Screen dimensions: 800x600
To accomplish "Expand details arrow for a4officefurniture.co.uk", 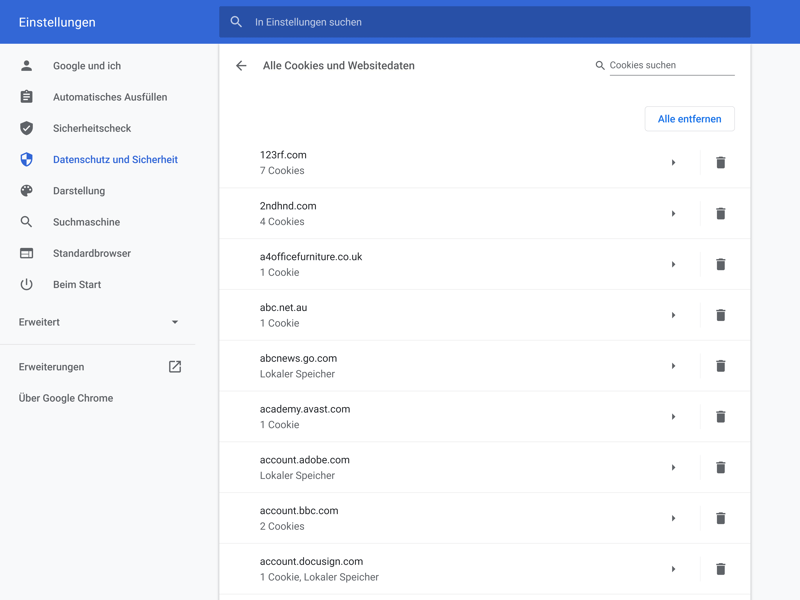I will (x=673, y=265).
